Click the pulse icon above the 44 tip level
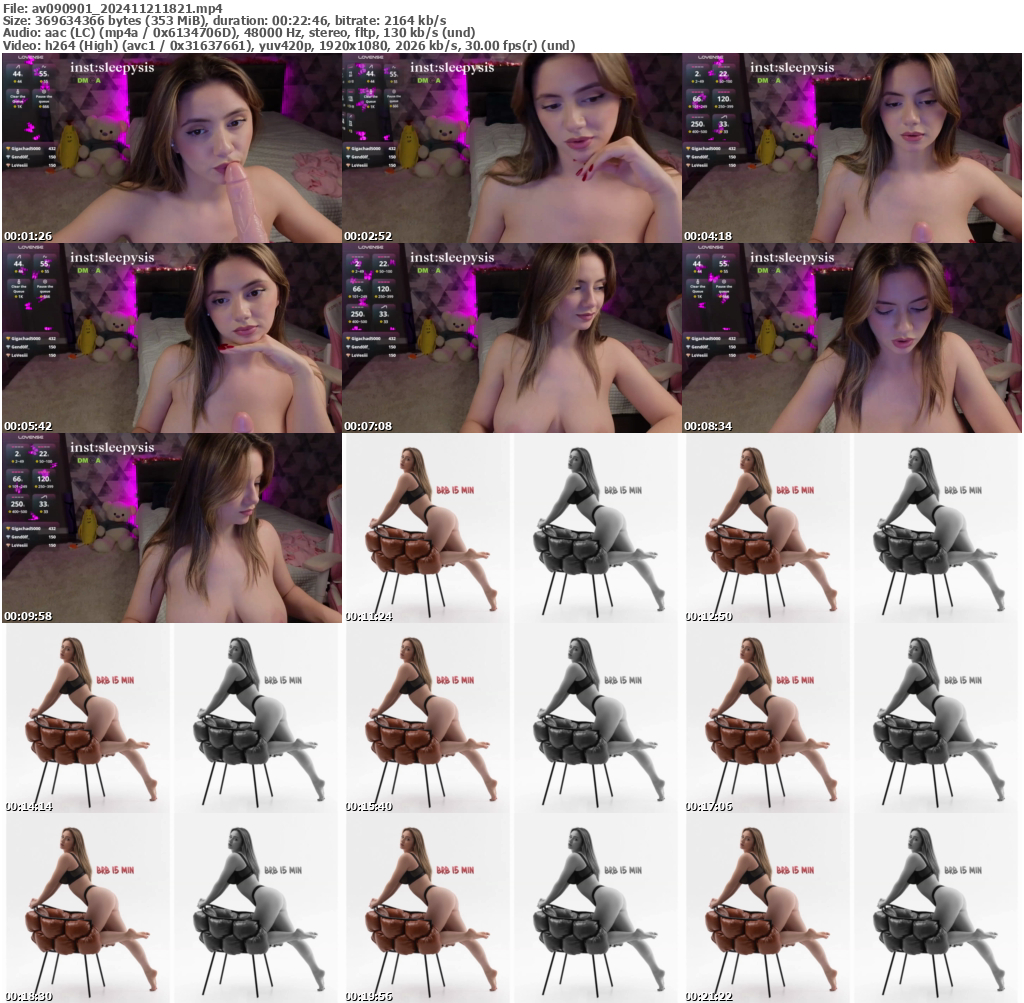The height and width of the screenshot is (1003, 1024). coord(18,66)
